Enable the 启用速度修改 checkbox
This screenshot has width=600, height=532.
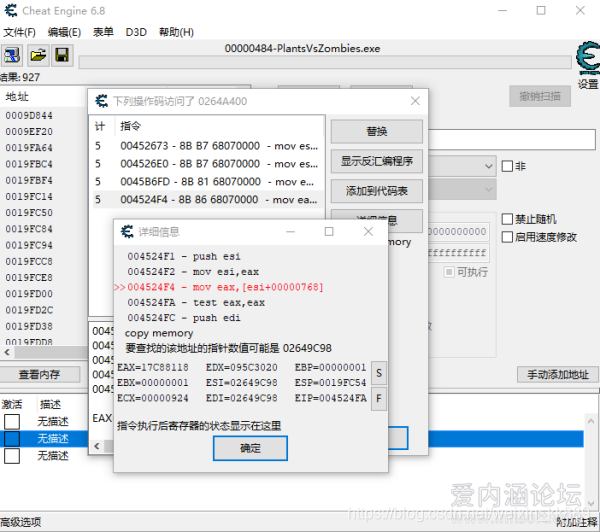click(x=507, y=237)
